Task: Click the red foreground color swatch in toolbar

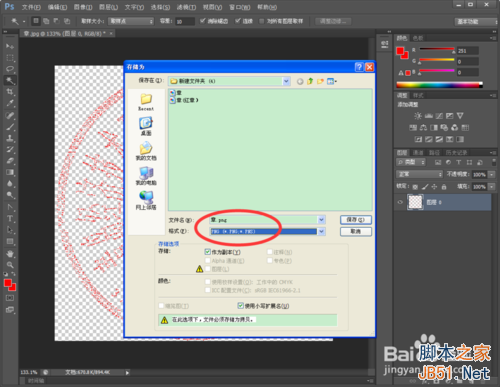Action: click(8, 283)
